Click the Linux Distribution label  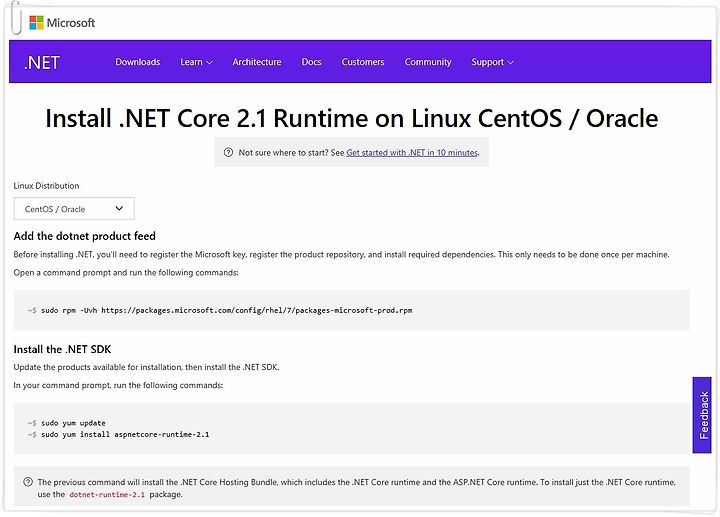[x=46, y=185]
